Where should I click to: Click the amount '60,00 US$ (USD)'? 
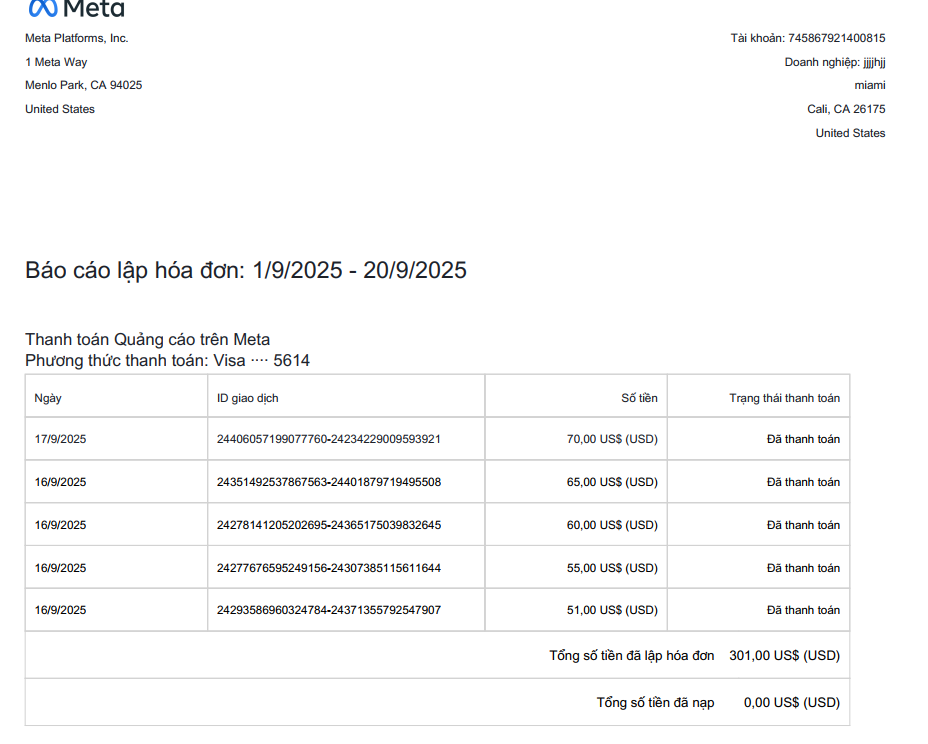[613, 525]
